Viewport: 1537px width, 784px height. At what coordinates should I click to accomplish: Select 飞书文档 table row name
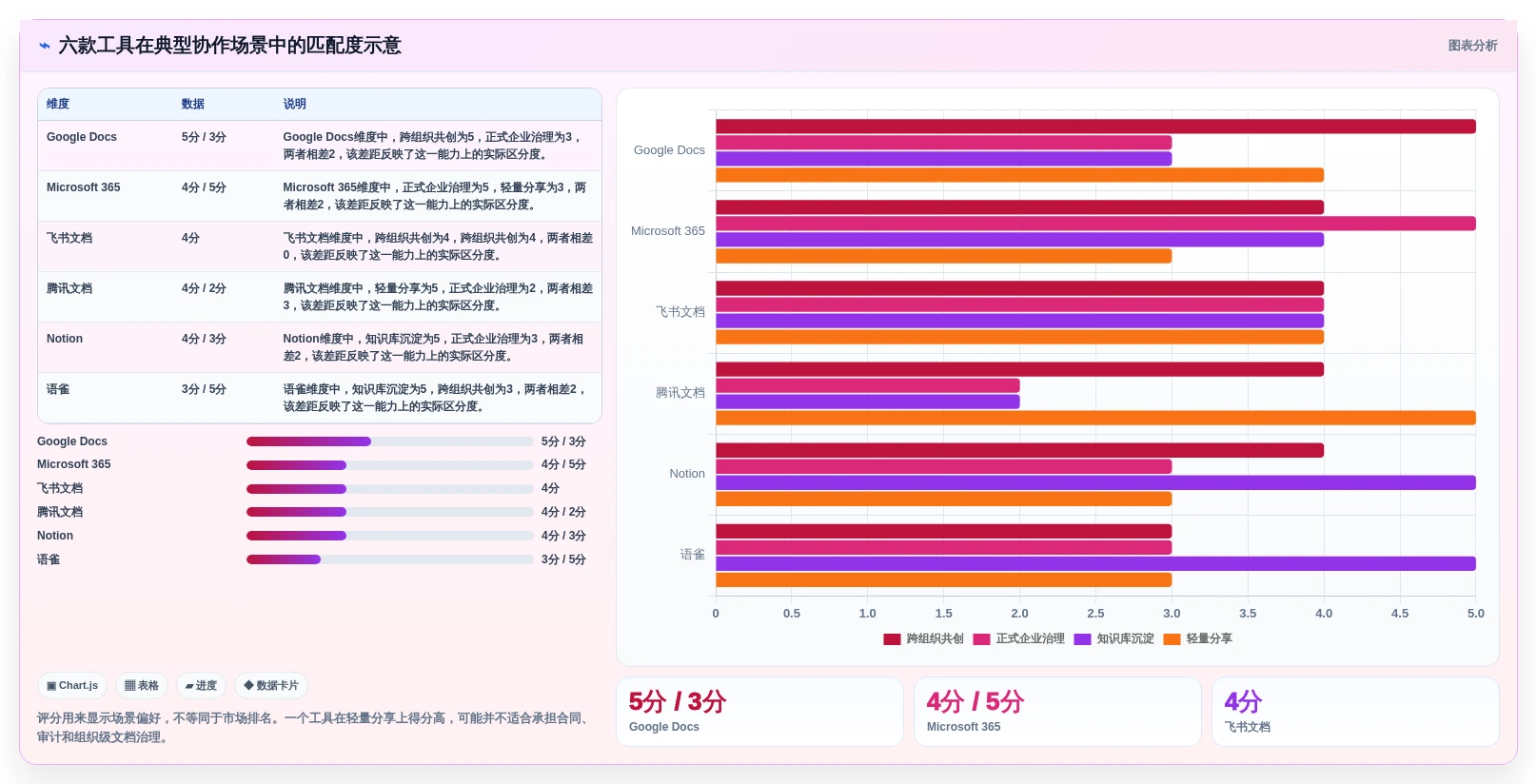pos(69,238)
